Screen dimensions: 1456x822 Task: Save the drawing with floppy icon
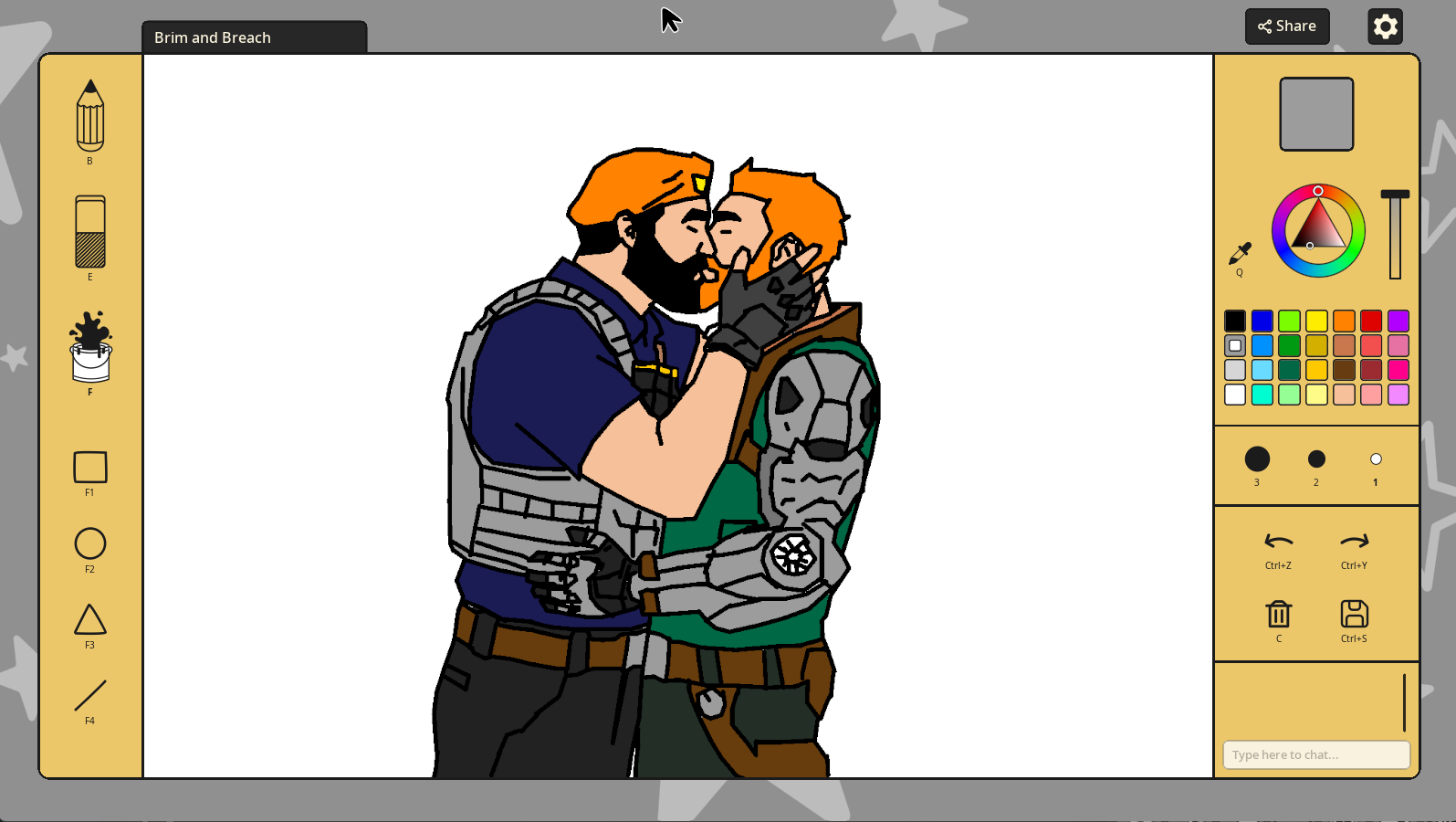click(x=1354, y=614)
